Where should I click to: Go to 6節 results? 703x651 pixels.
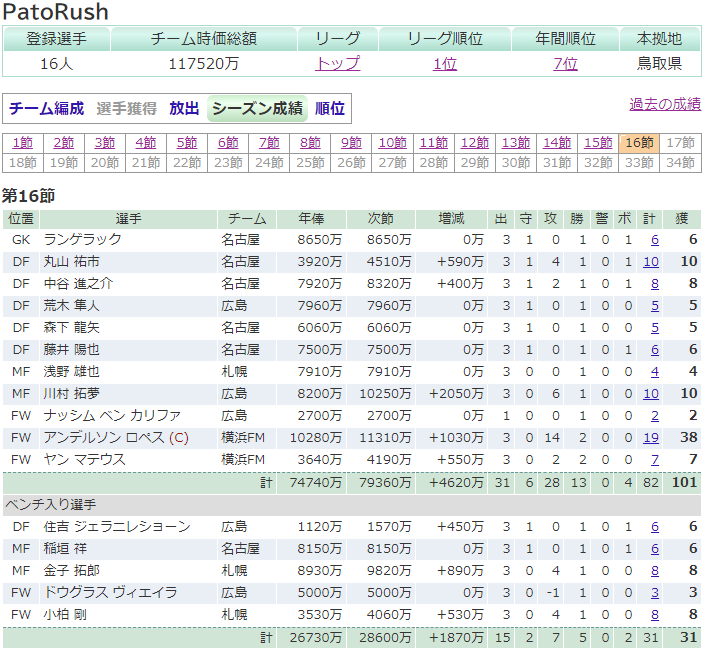tap(228, 143)
